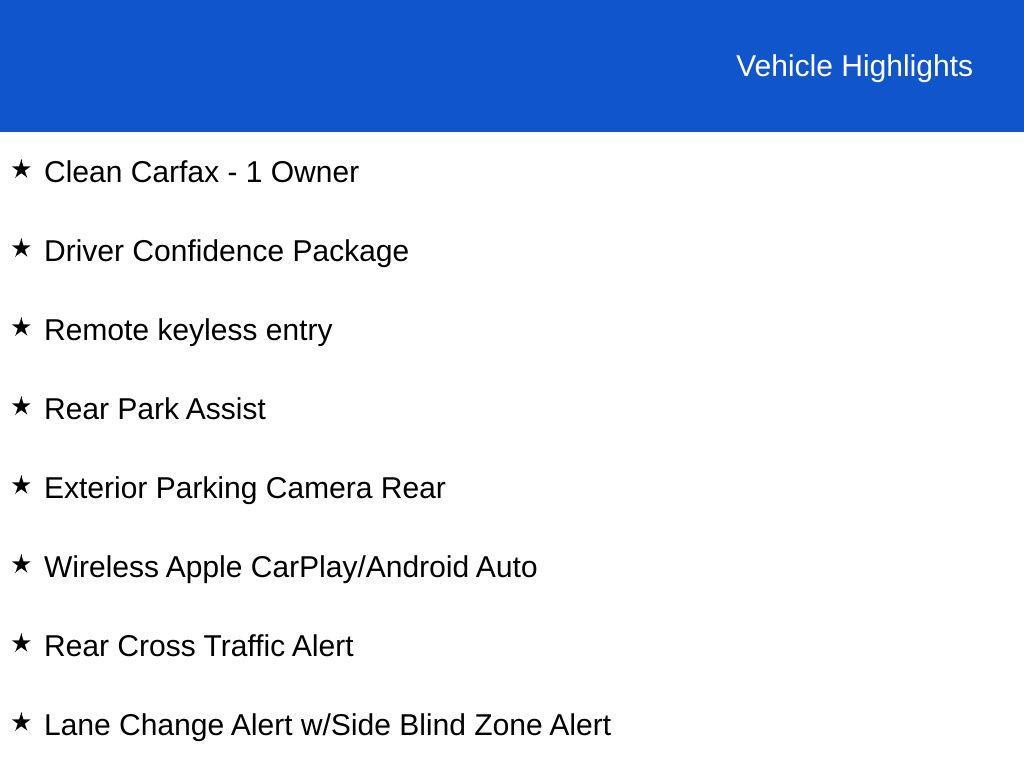Click the Remote keyless entry text

[x=188, y=330]
